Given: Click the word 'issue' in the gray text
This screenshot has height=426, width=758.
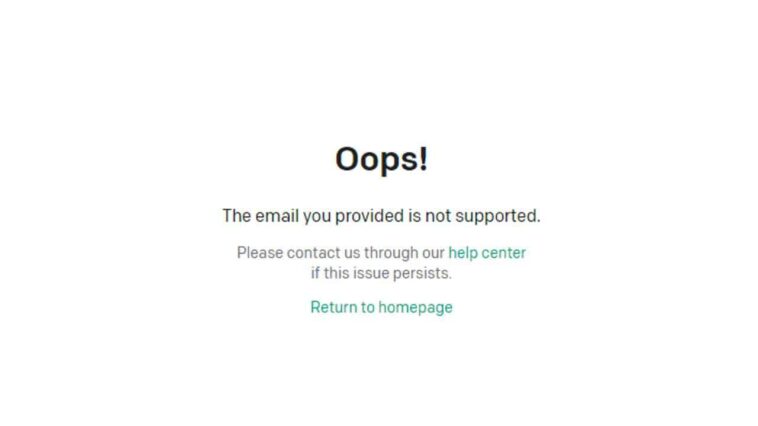Looking at the screenshot, I should point(370,273).
